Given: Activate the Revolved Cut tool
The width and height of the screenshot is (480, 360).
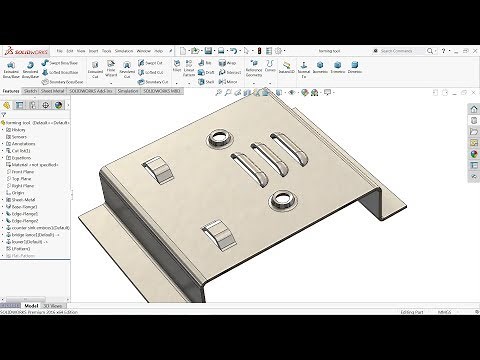Looking at the screenshot, I should [x=127, y=70].
